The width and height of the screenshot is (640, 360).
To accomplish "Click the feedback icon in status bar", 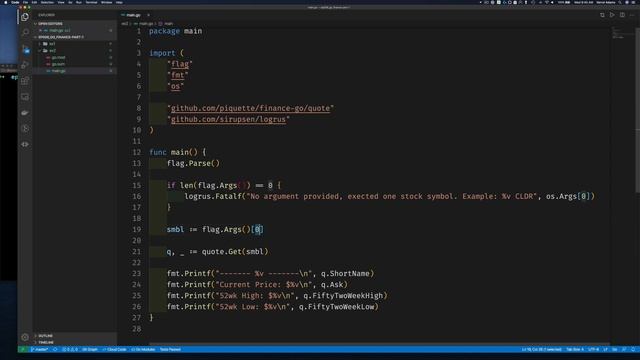I will click(624, 349).
